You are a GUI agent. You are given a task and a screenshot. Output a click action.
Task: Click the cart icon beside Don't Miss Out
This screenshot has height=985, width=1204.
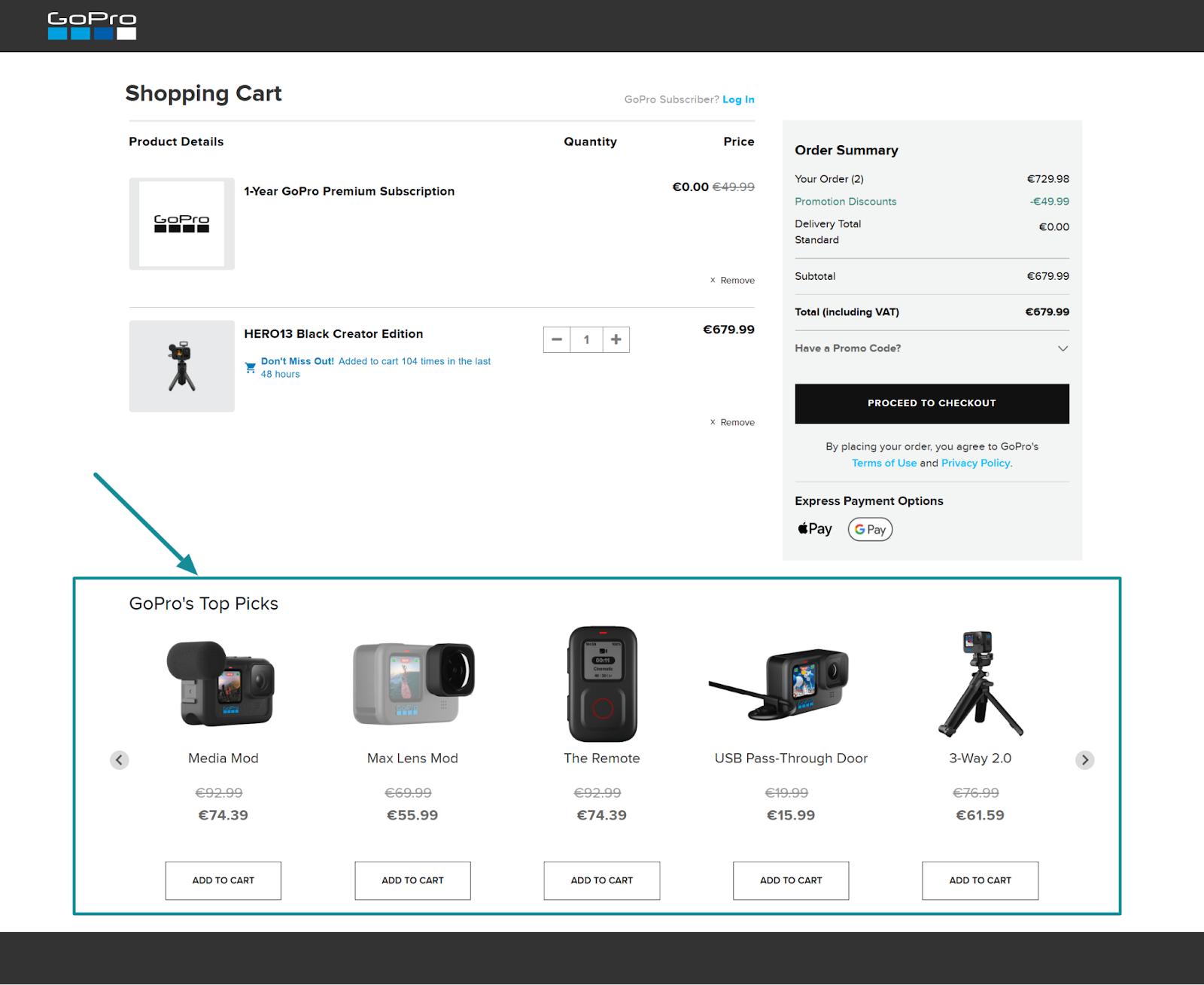click(251, 368)
